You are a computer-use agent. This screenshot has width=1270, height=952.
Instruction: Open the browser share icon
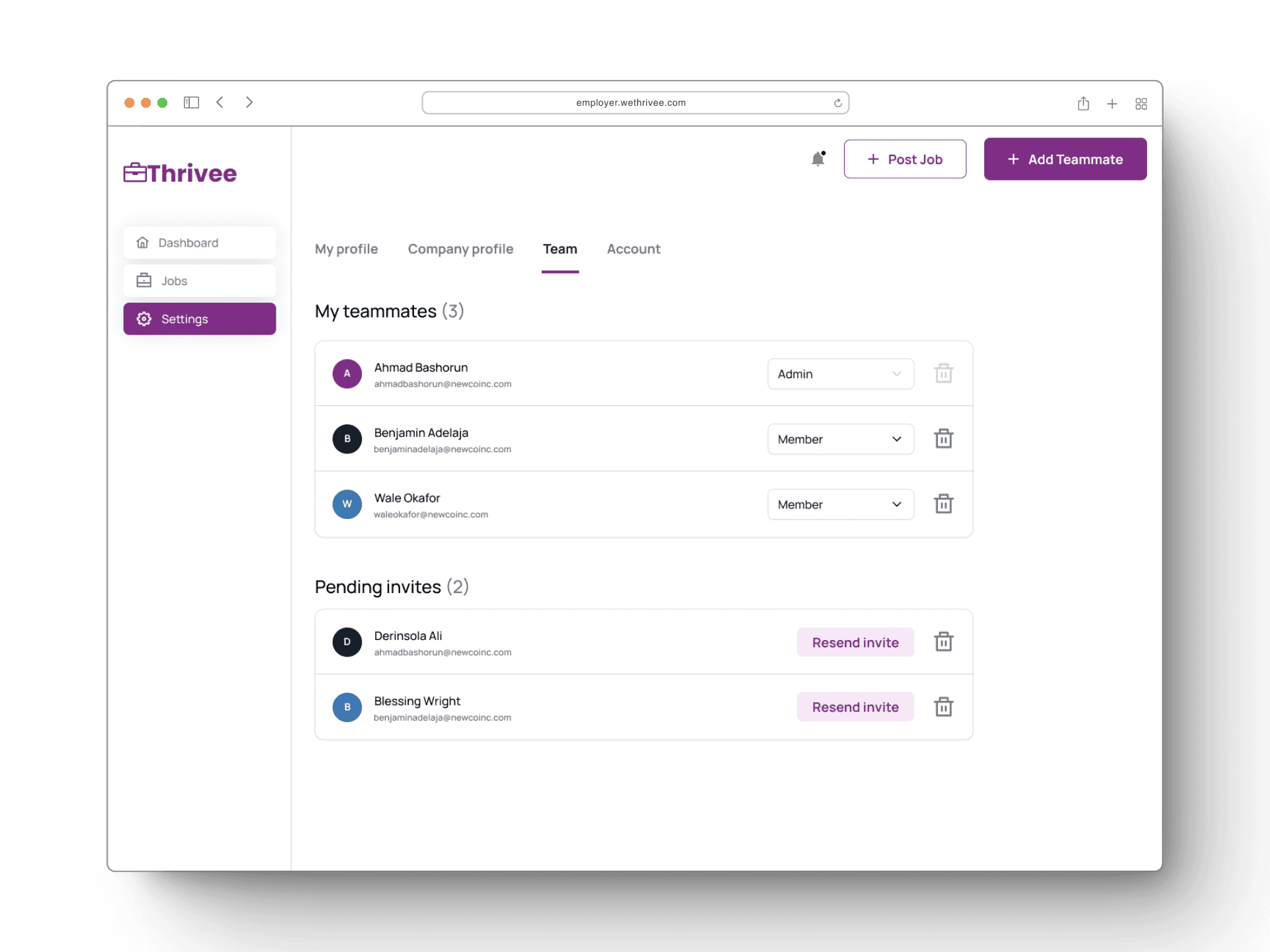coord(1083,103)
